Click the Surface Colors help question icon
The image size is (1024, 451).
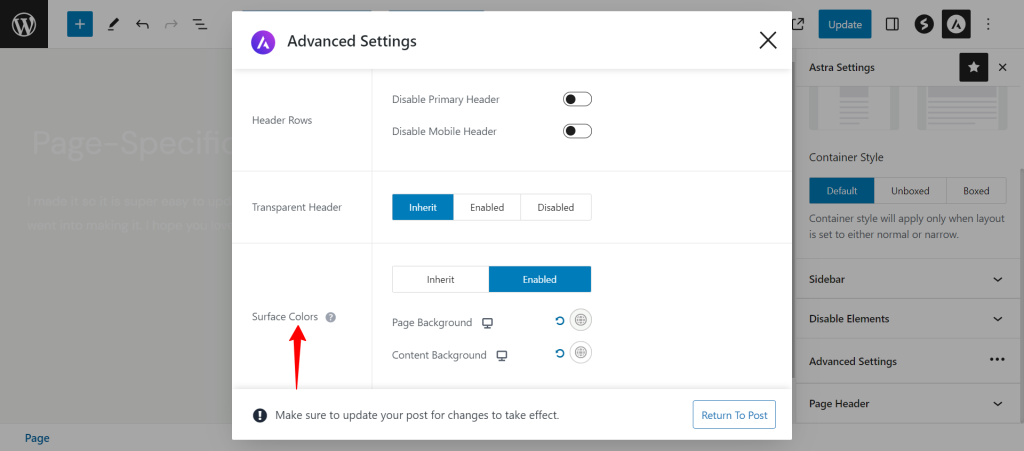[x=330, y=317]
